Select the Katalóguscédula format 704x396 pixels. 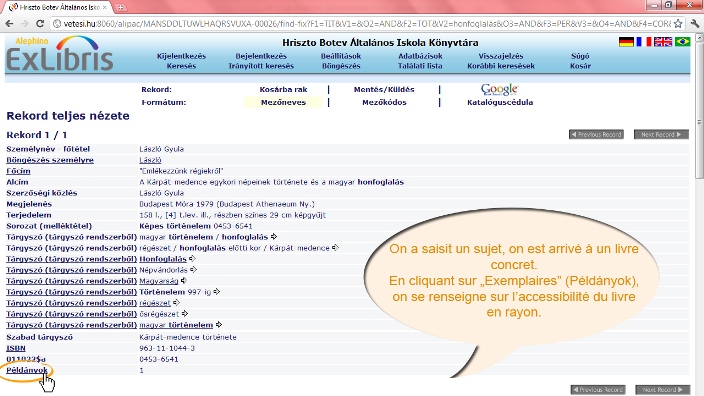tap(500, 102)
